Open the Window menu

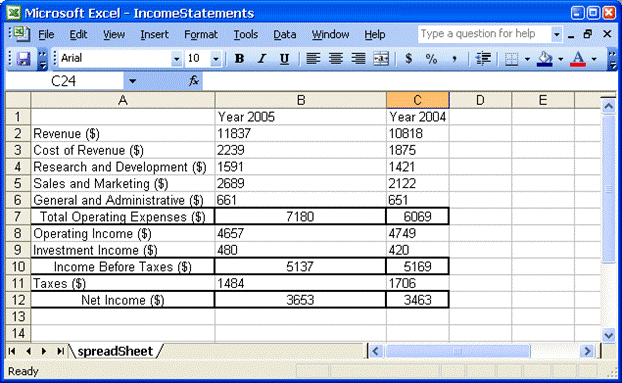tap(330, 34)
